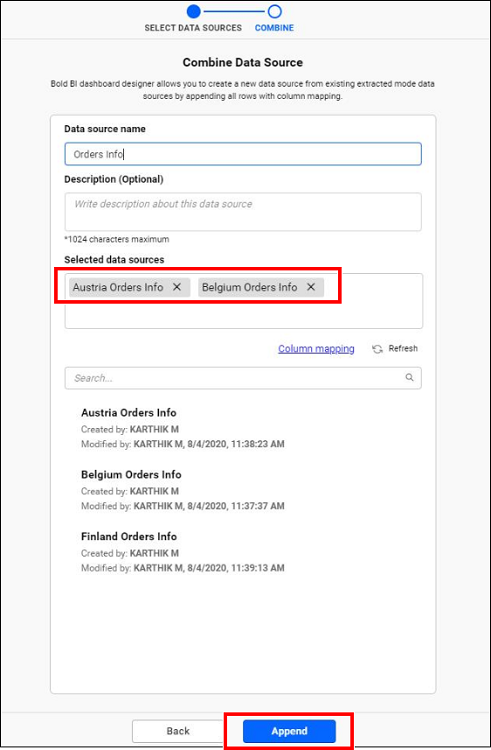Screen dimensions: 491x750
Task: Remove Austria Orders Info chip via X icon
Action: click(x=177, y=287)
